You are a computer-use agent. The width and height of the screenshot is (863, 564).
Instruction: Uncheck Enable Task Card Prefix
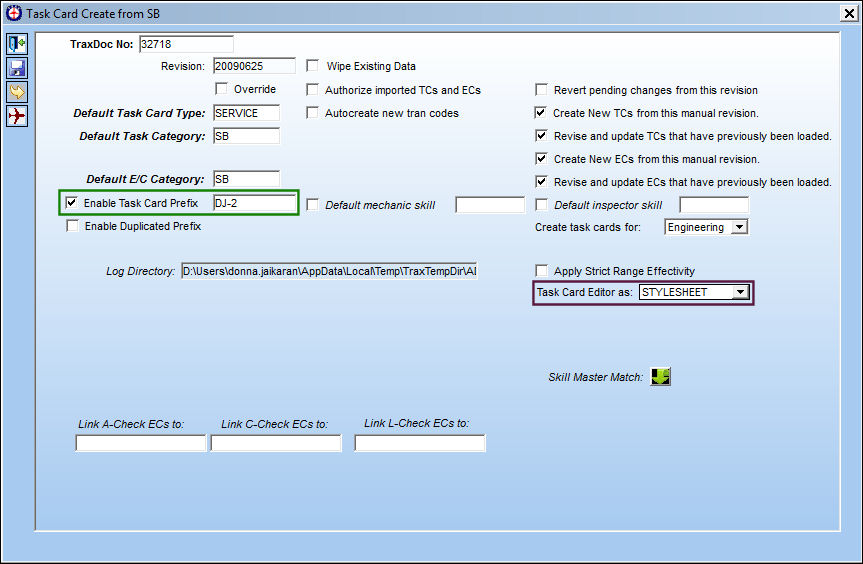[x=72, y=203]
